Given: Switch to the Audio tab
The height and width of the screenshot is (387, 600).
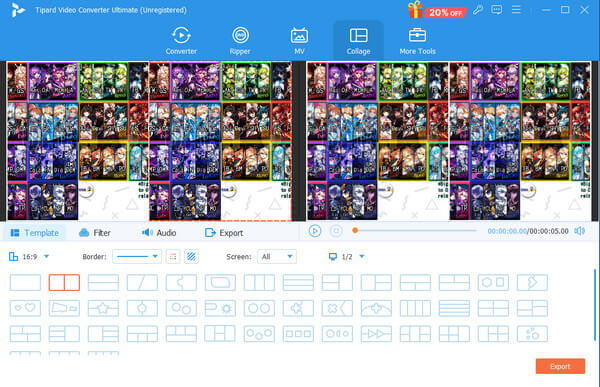Looking at the screenshot, I should (159, 233).
